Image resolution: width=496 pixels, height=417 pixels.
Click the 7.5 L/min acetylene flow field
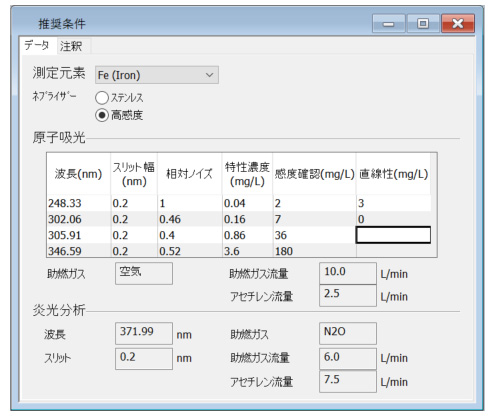tap(348, 381)
